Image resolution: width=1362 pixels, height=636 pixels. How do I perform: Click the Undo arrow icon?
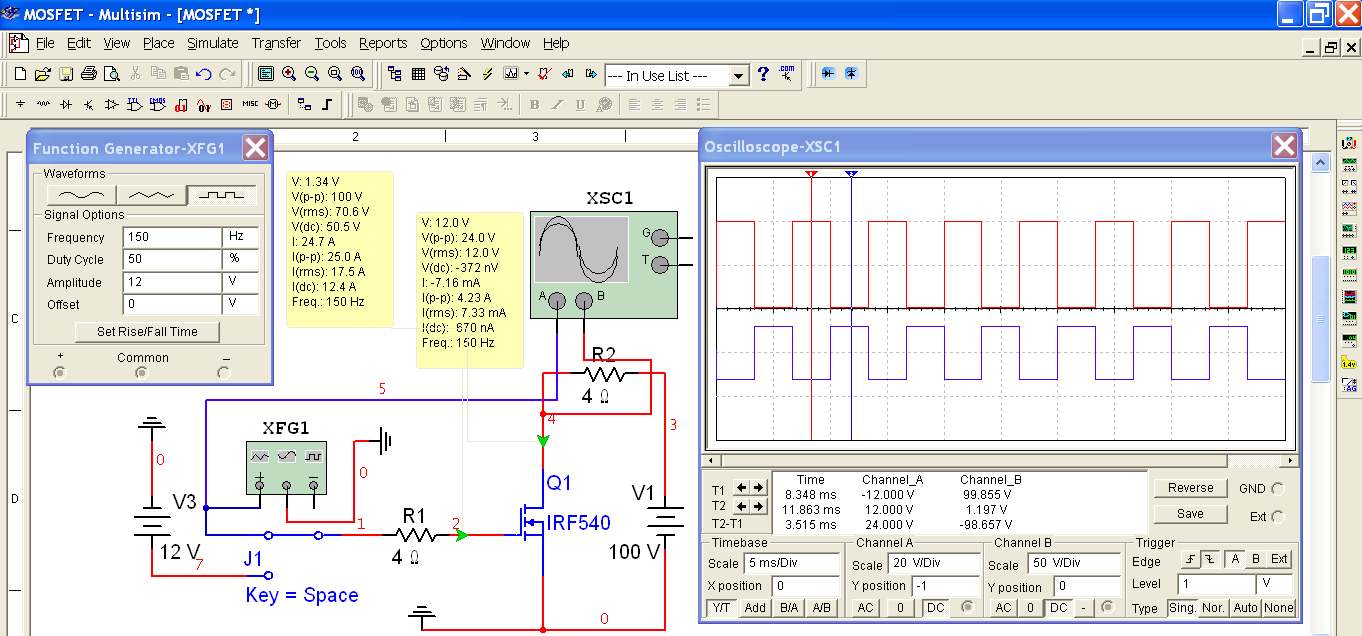204,74
